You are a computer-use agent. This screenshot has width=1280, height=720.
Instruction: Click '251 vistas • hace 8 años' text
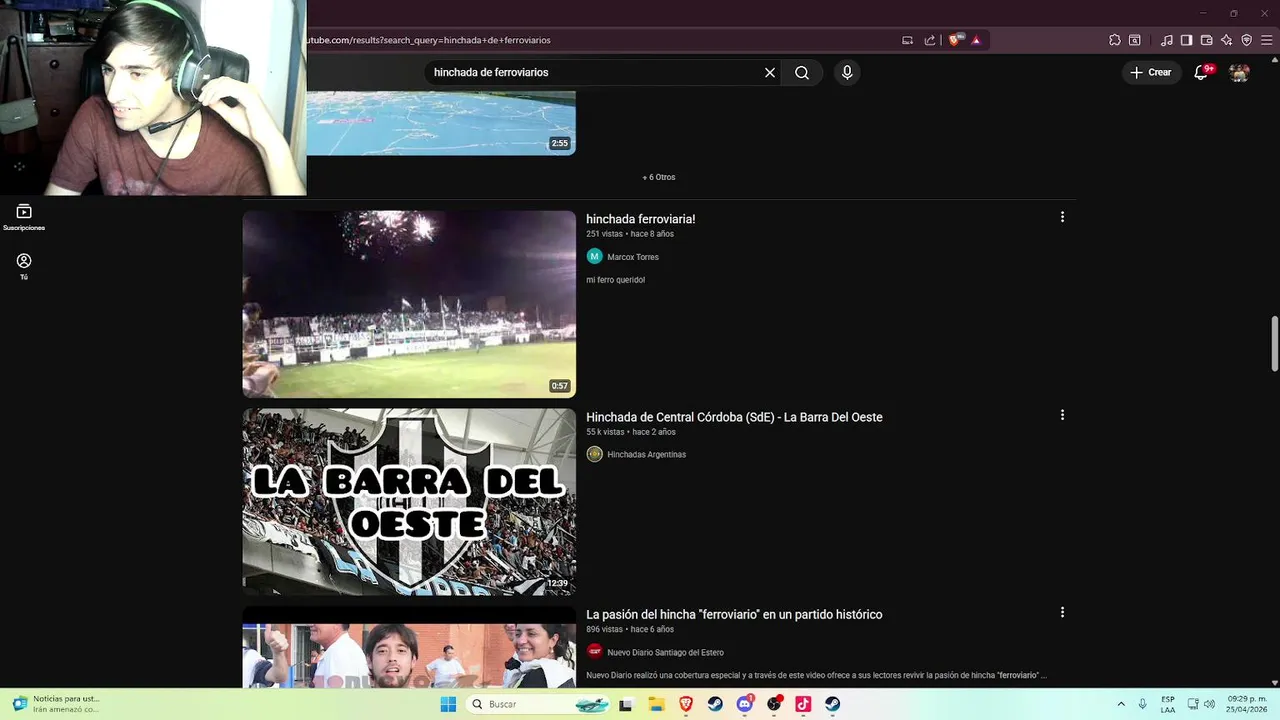[x=630, y=234]
